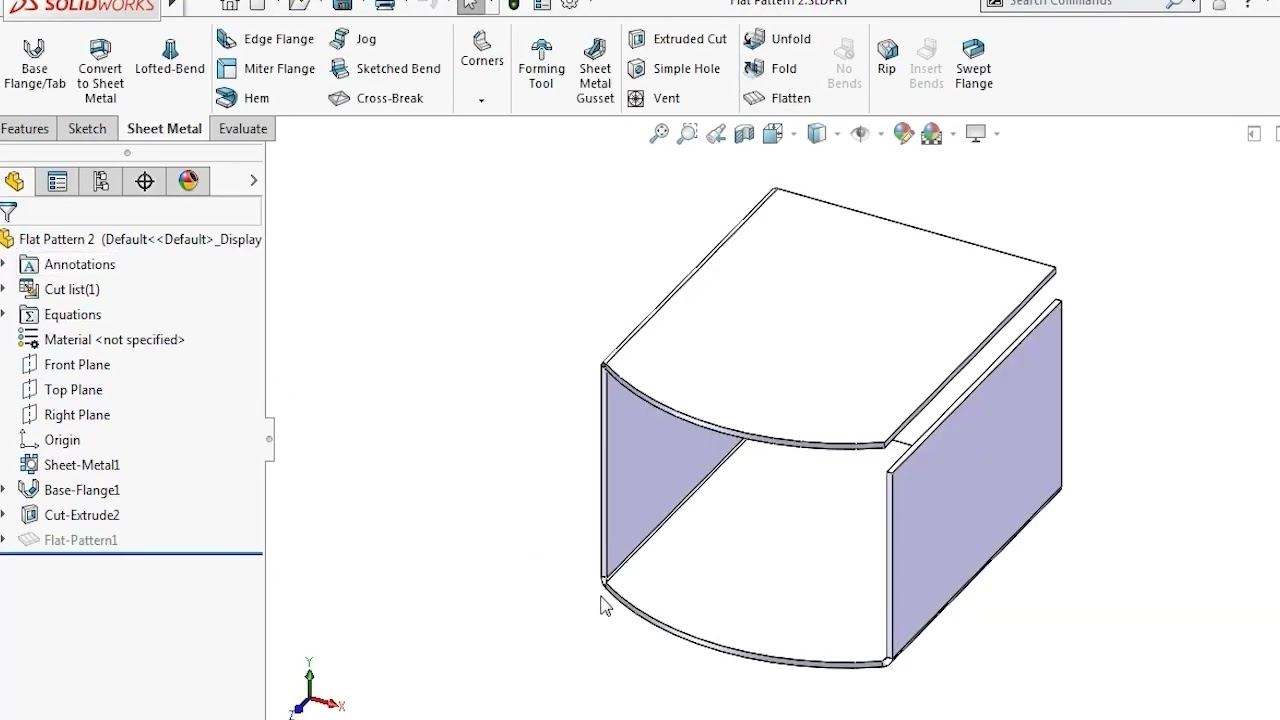Viewport: 1280px width, 720px height.
Task: Select the Jog tool
Action: coord(353,39)
